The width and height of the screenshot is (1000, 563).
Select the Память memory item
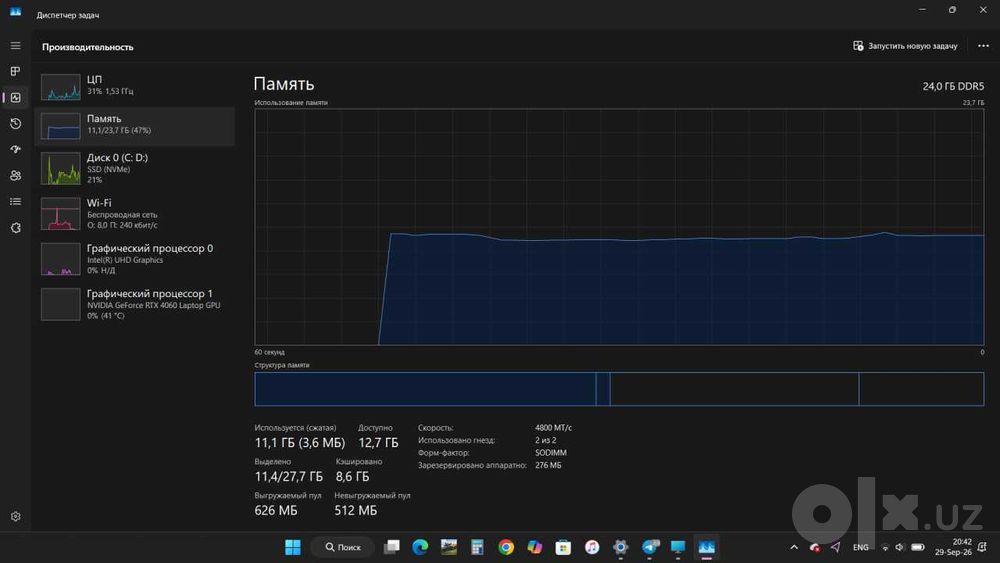pos(135,125)
